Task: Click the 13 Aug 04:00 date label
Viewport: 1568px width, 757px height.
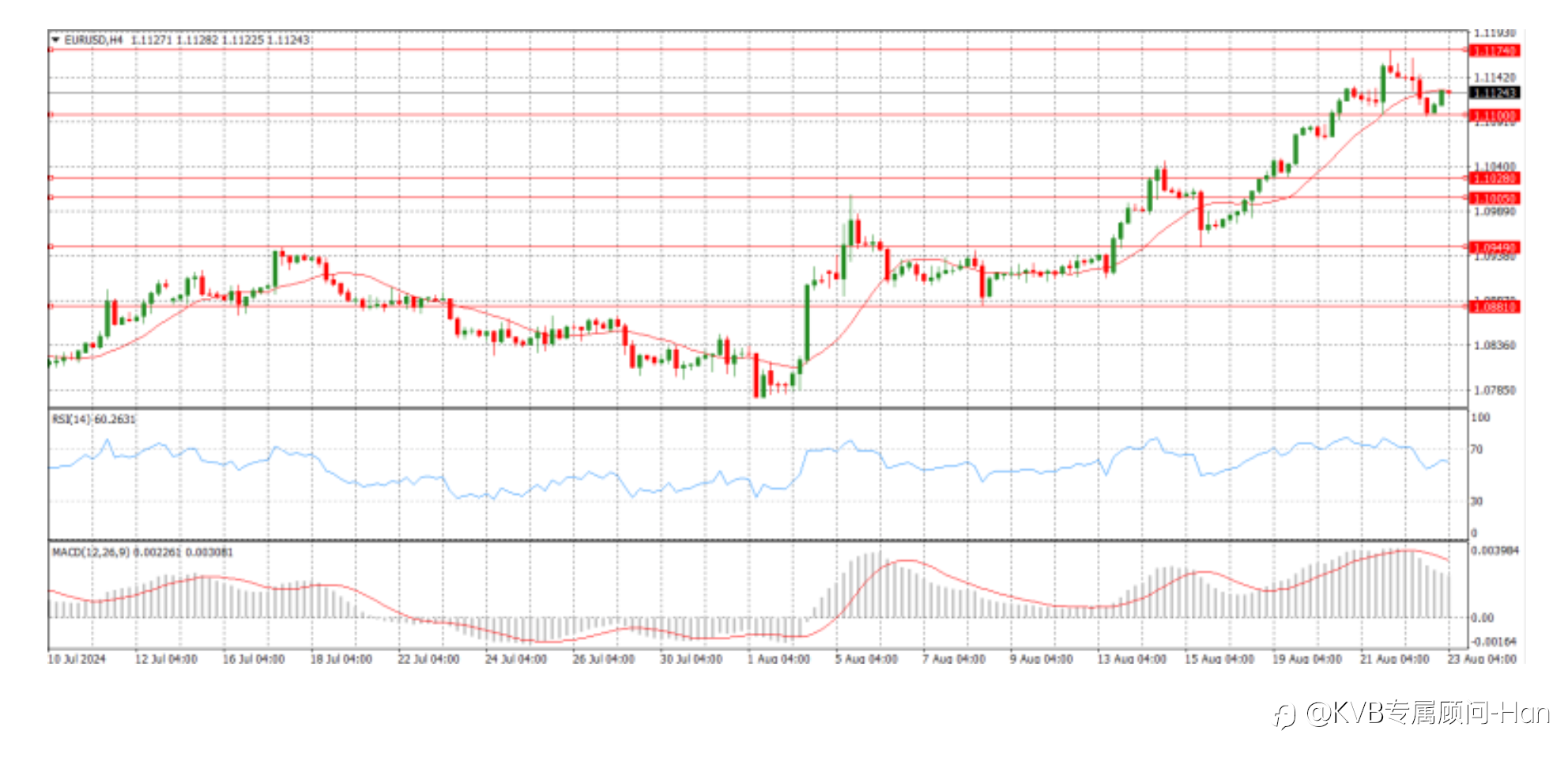Action: coord(1132,659)
